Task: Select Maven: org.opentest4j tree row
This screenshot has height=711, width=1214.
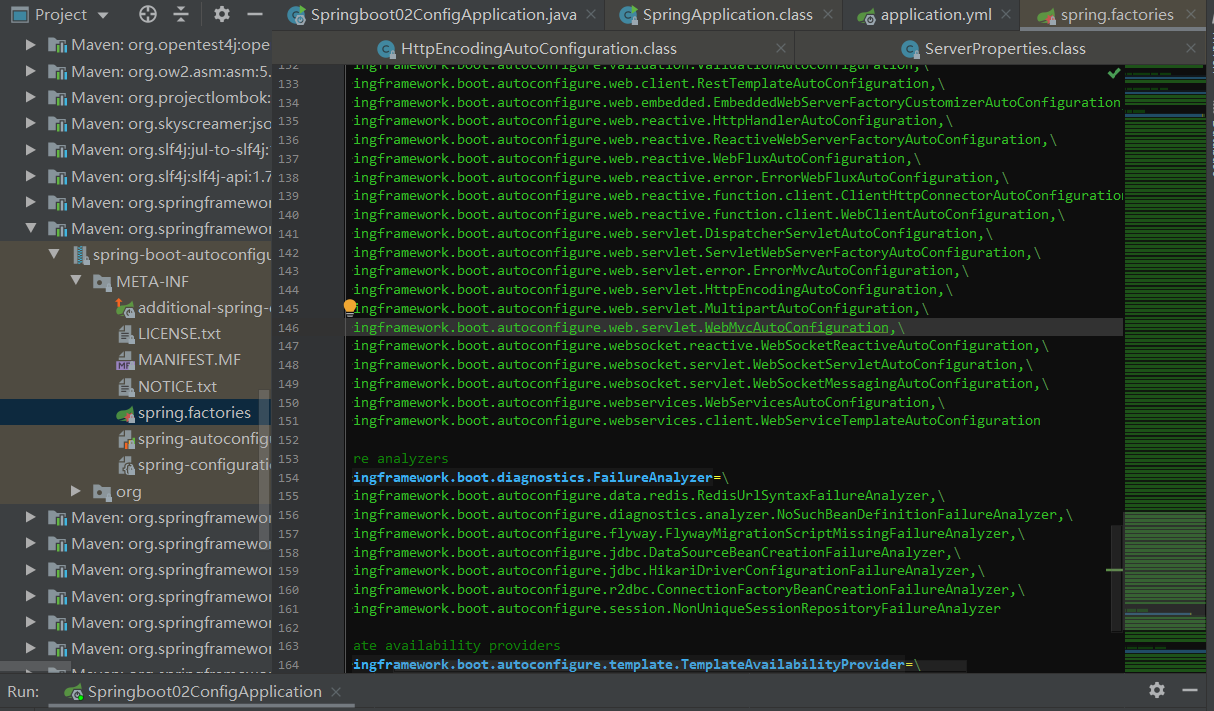Action: [x=135, y=45]
